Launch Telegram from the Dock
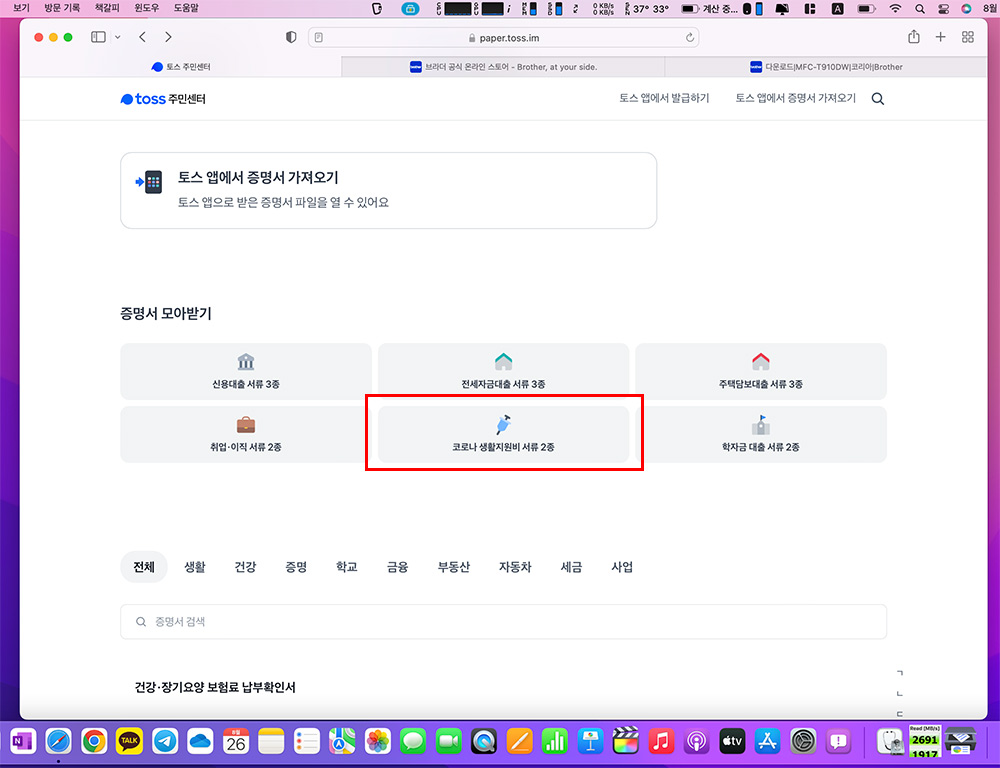This screenshot has height=768, width=1000. click(x=165, y=741)
